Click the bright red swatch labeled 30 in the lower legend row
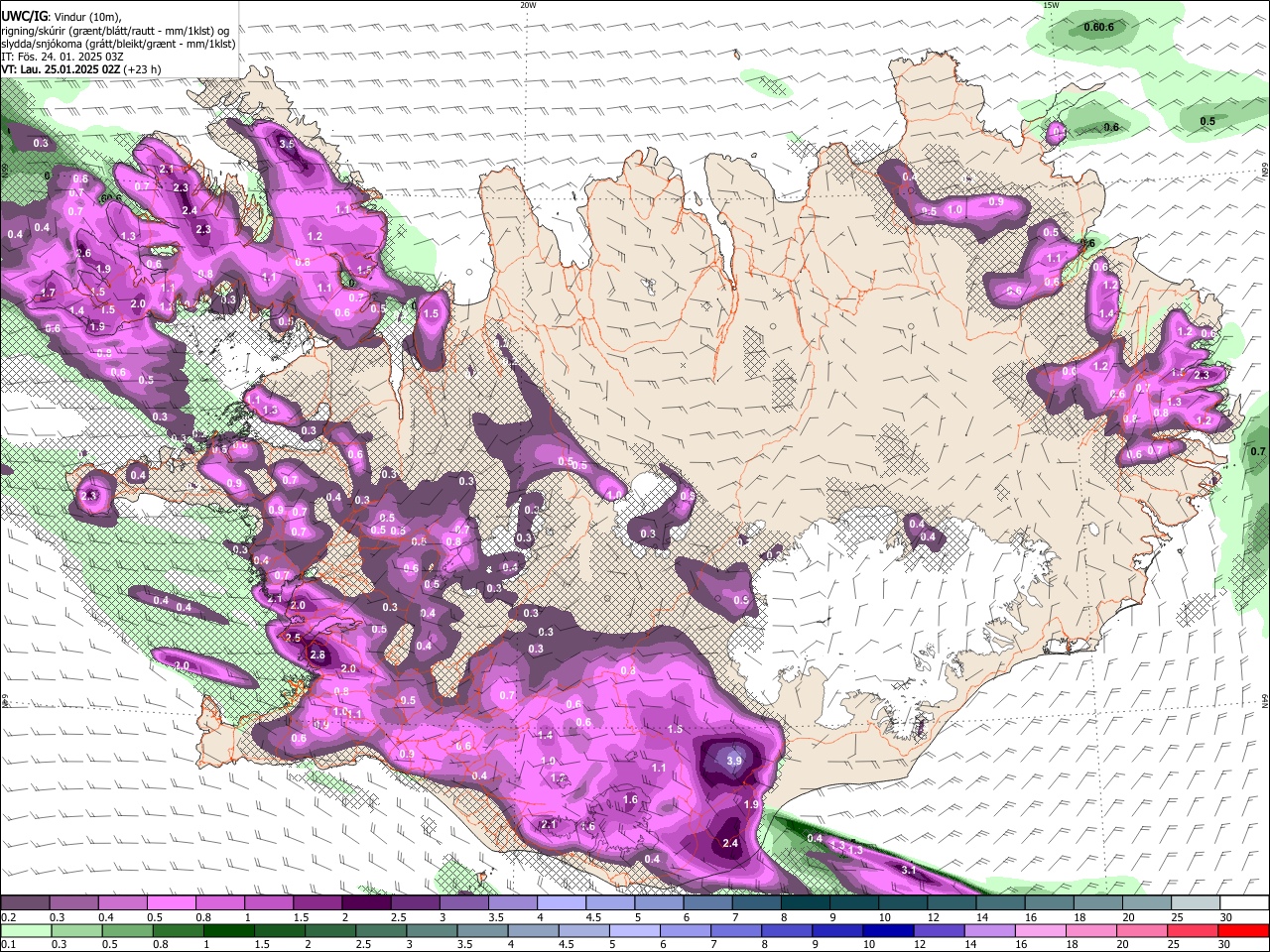 coord(1244,931)
